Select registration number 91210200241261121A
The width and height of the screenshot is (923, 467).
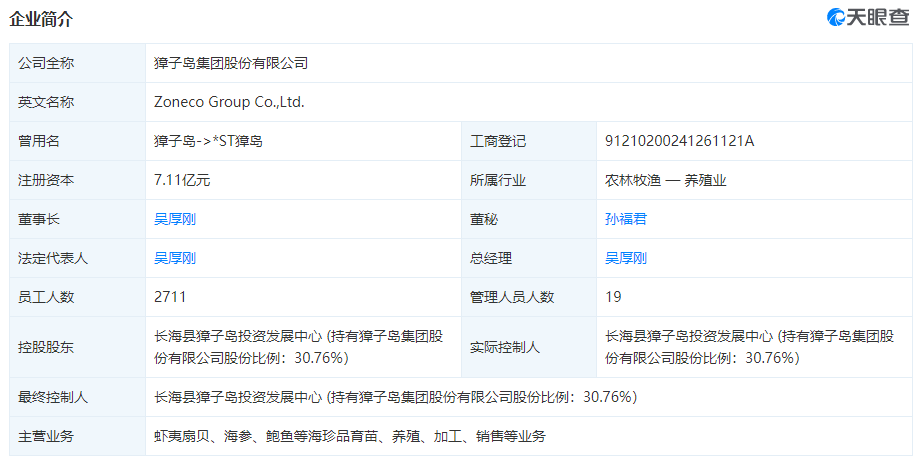679,141
